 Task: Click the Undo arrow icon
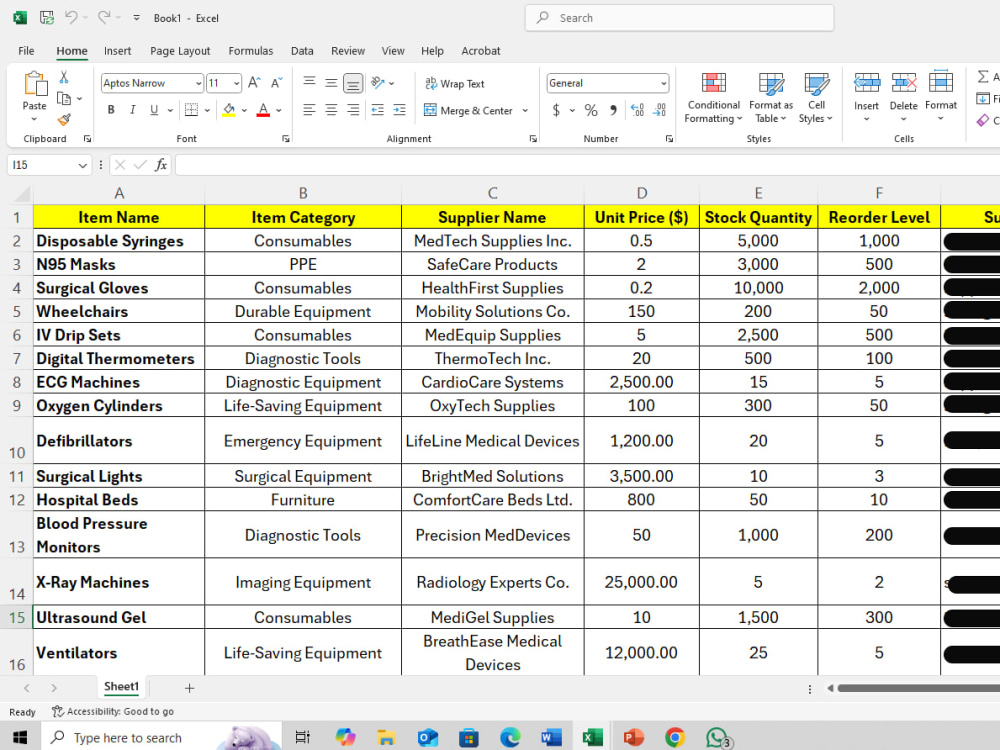[71, 18]
